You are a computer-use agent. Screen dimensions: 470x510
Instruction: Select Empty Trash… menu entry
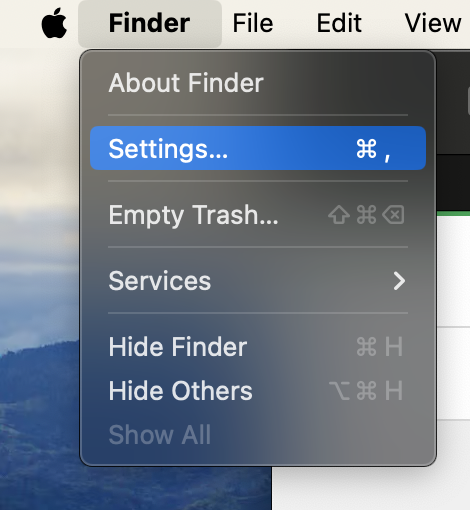coord(258,215)
